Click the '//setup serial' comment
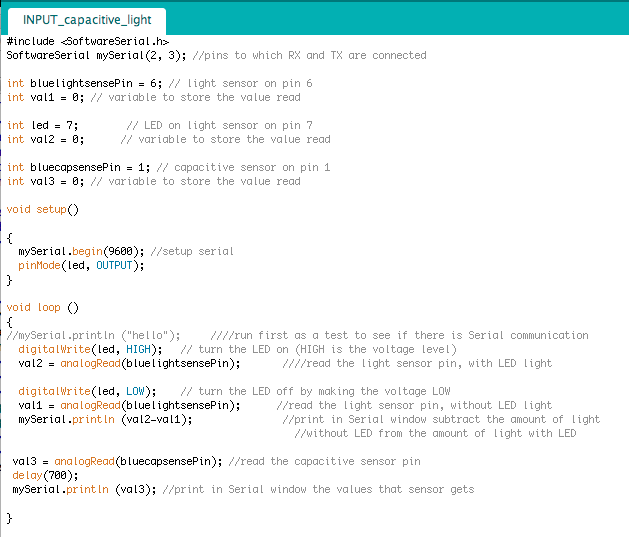The image size is (629, 537). coord(192,251)
